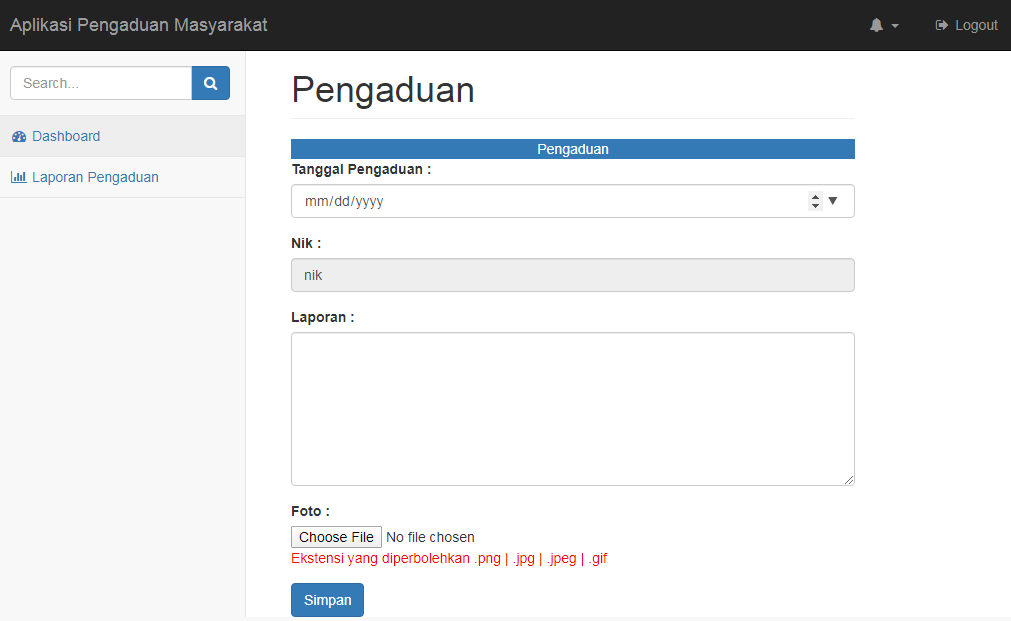Click the Aplikasi Pengaduan Masyarakat brand link
The width and height of the screenshot is (1011, 621).
[x=137, y=24]
